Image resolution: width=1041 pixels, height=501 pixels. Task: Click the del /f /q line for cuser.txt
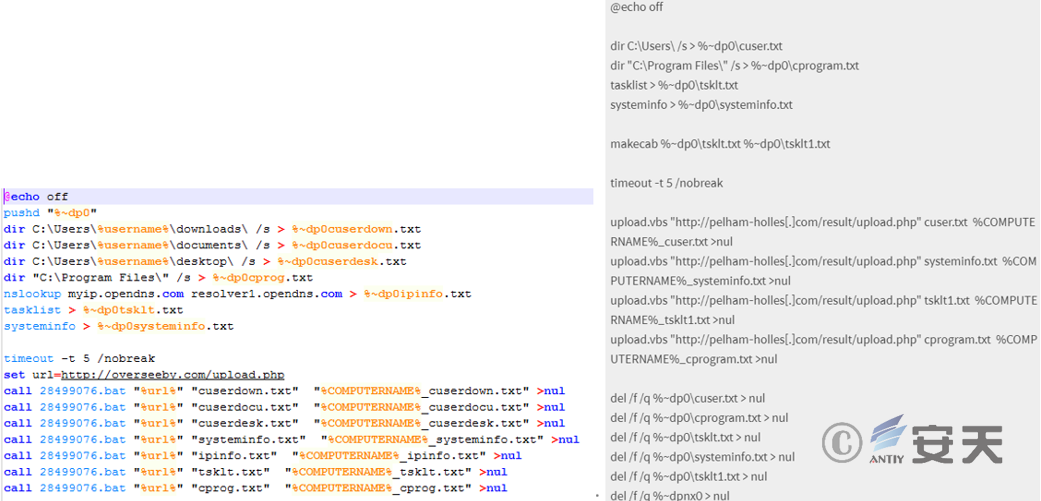[x=688, y=398]
